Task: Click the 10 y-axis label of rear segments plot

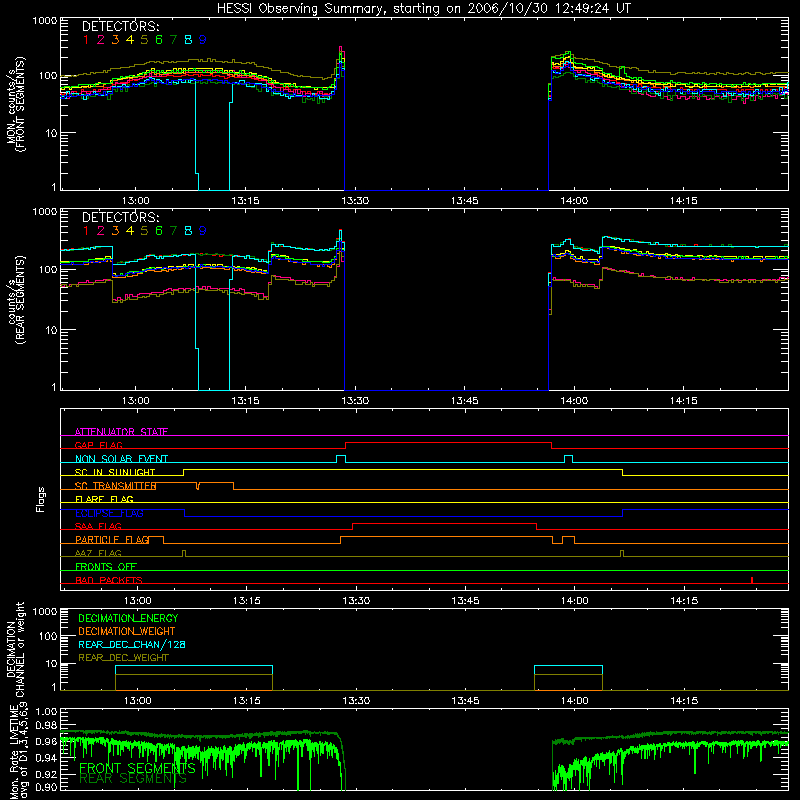Action: point(51,330)
